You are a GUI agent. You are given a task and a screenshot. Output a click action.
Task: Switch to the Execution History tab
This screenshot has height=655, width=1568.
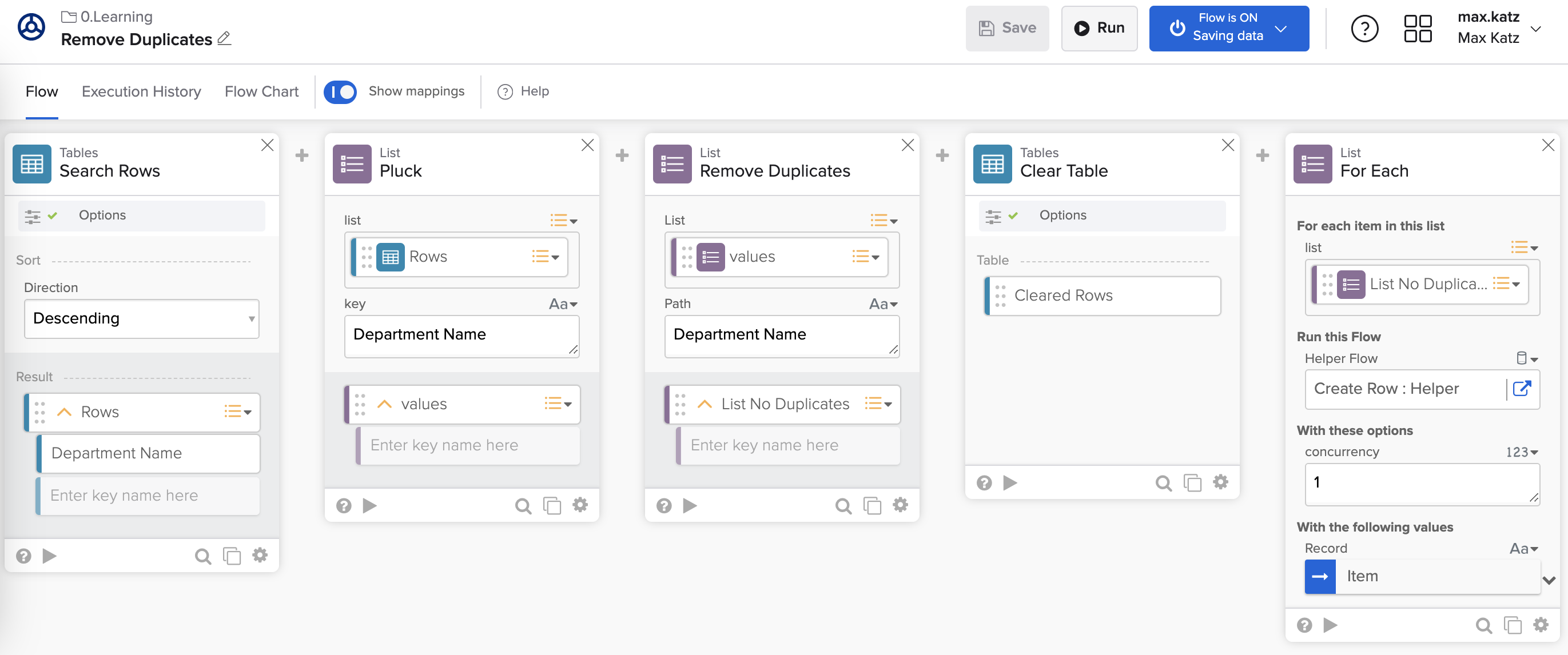click(x=141, y=91)
